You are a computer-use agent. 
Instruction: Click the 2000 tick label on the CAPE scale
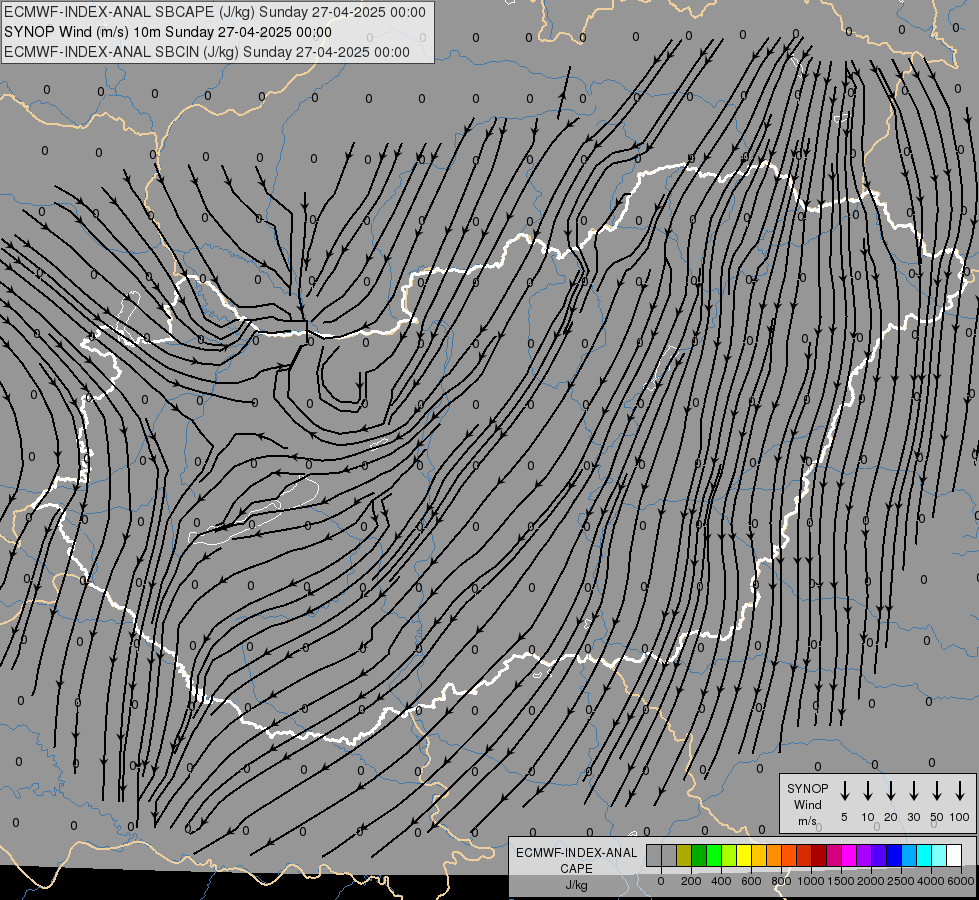pyautogui.click(x=871, y=881)
